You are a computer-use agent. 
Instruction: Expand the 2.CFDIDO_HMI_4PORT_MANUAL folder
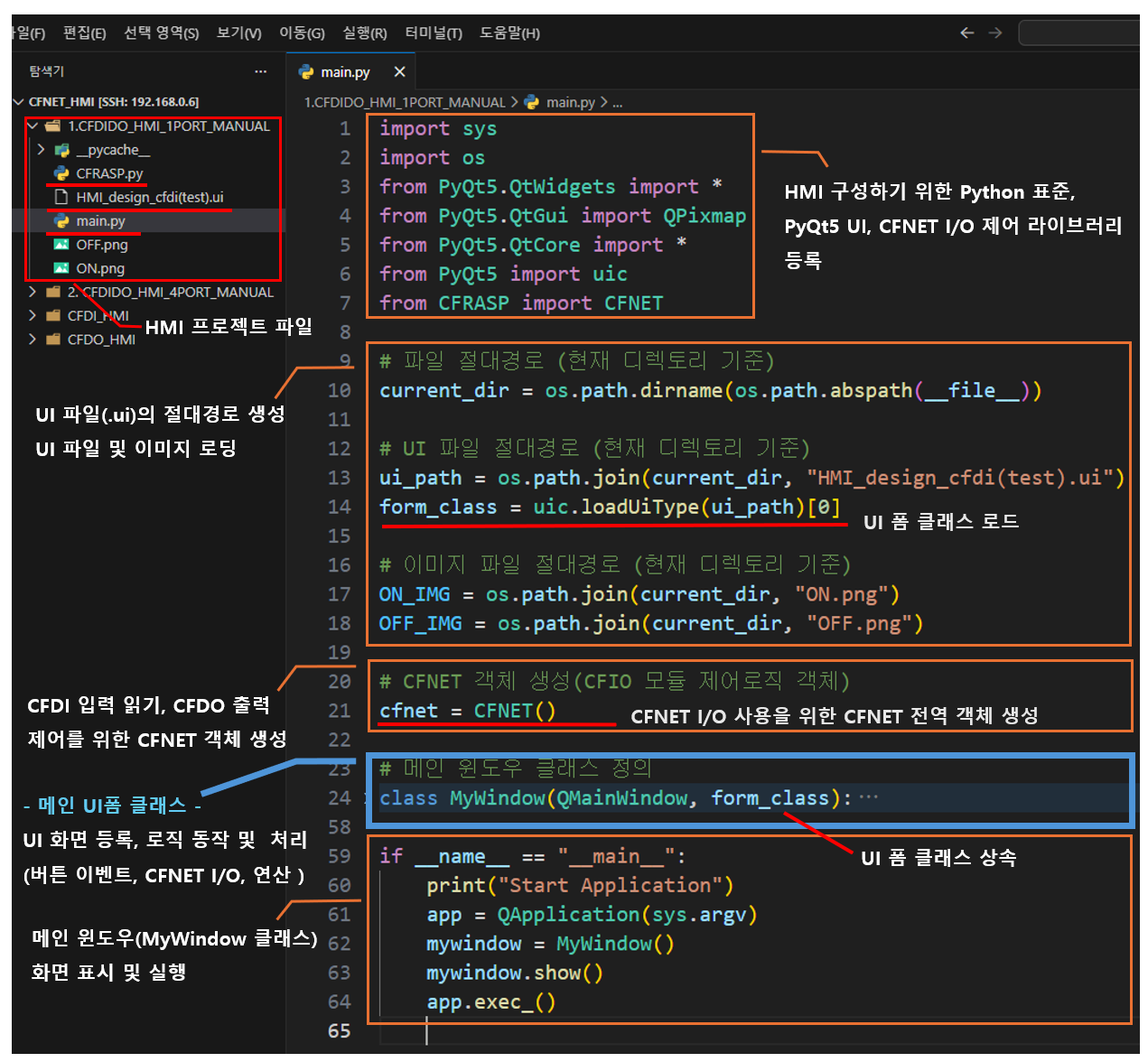click(x=33, y=292)
